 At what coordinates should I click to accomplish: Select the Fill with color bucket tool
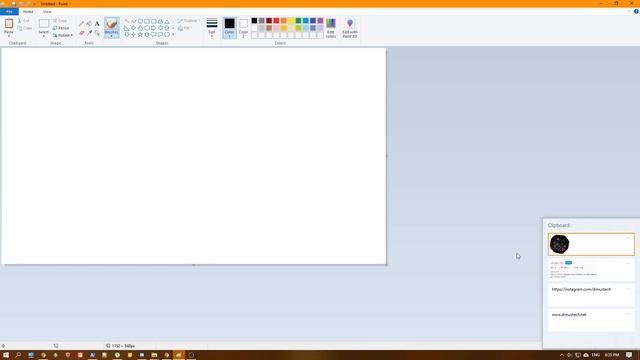click(x=89, y=24)
